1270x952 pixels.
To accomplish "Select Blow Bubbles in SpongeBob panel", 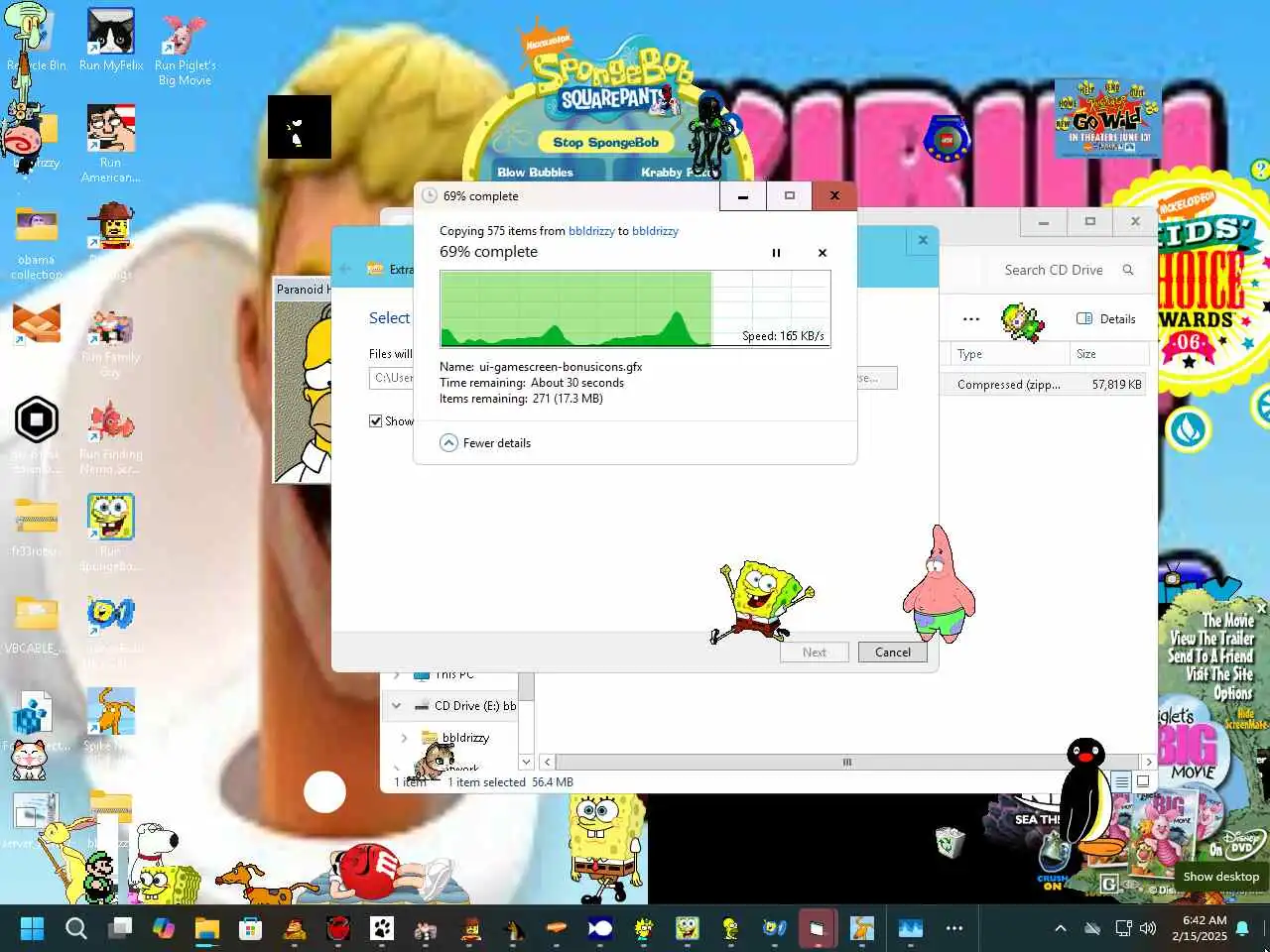I will pyautogui.click(x=535, y=173).
